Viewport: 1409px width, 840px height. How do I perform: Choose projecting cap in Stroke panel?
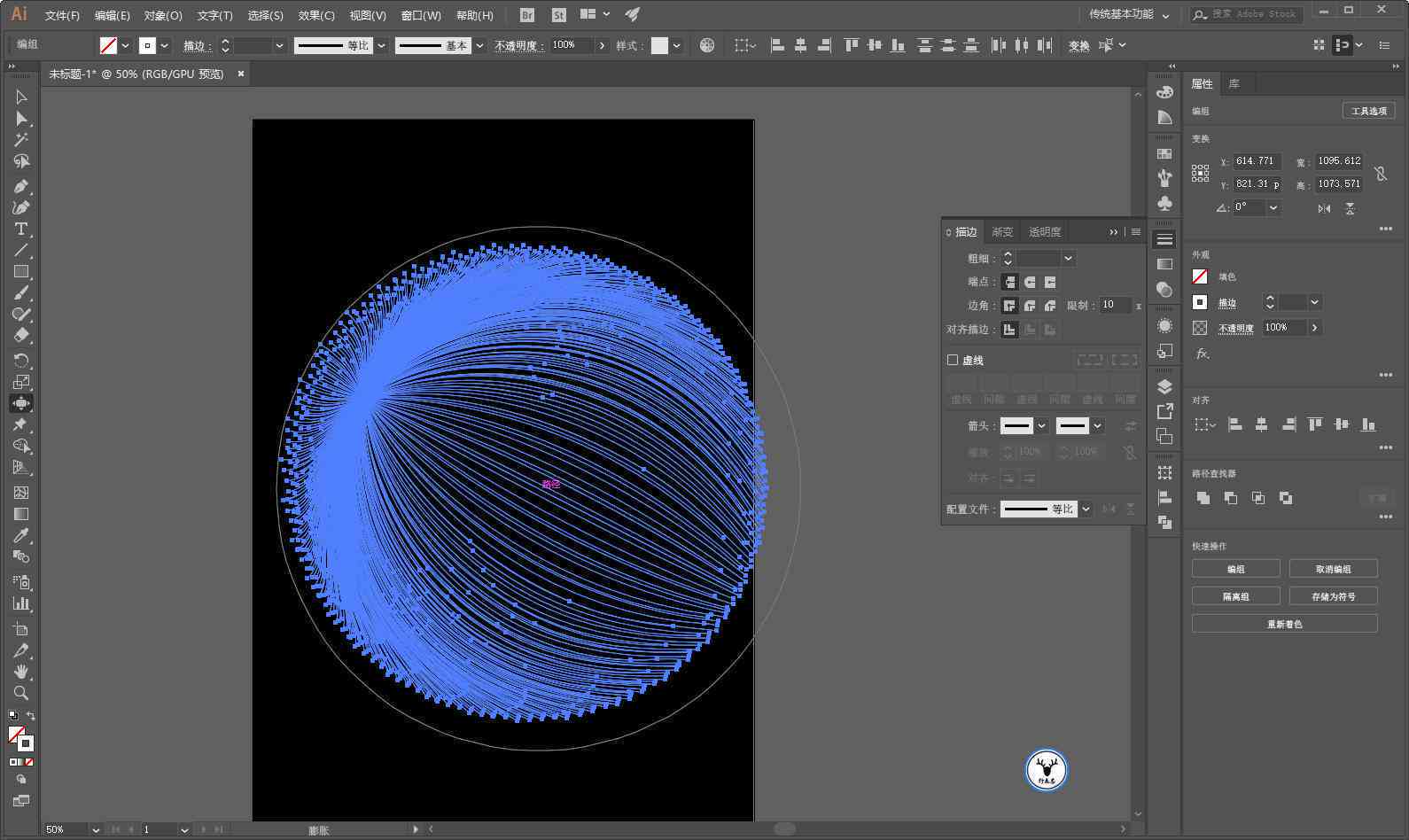pos(1050,282)
